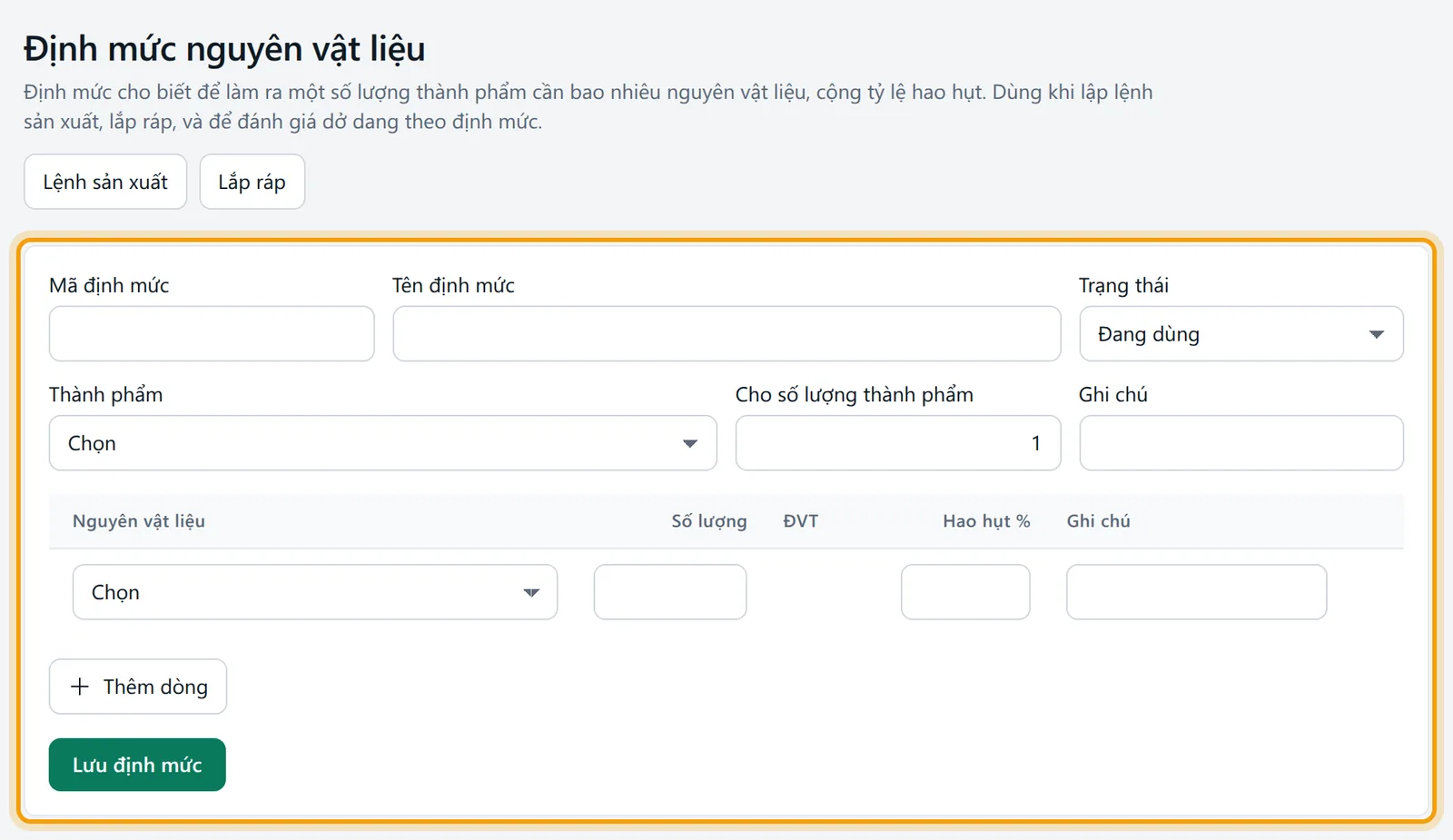The height and width of the screenshot is (840, 1453).
Task: Click the Thành phẩm field label
Action: tap(106, 394)
